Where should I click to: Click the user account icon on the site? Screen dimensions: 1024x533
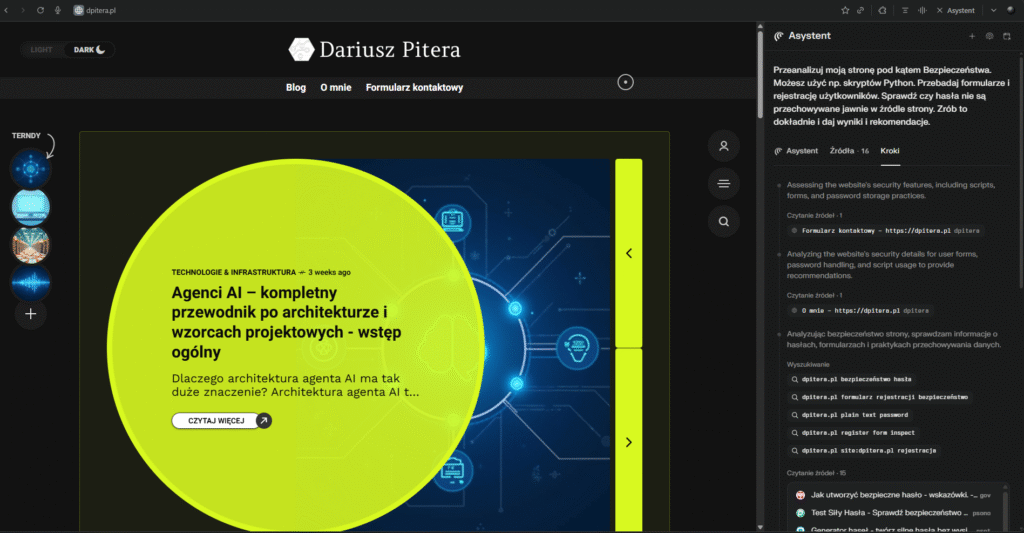point(723,146)
